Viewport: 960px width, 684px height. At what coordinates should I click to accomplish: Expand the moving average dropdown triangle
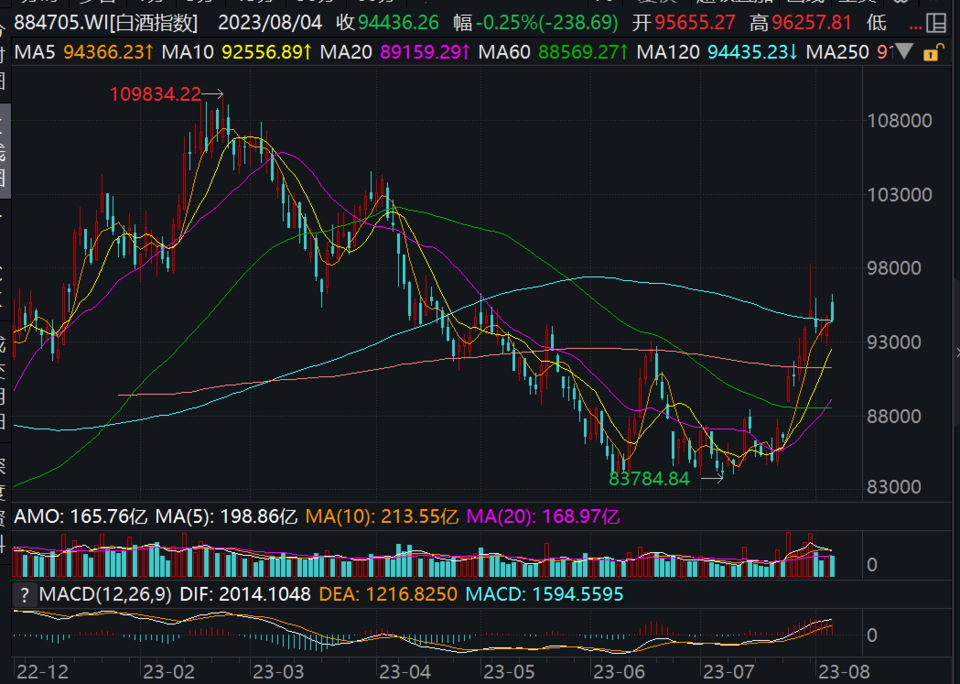point(905,52)
